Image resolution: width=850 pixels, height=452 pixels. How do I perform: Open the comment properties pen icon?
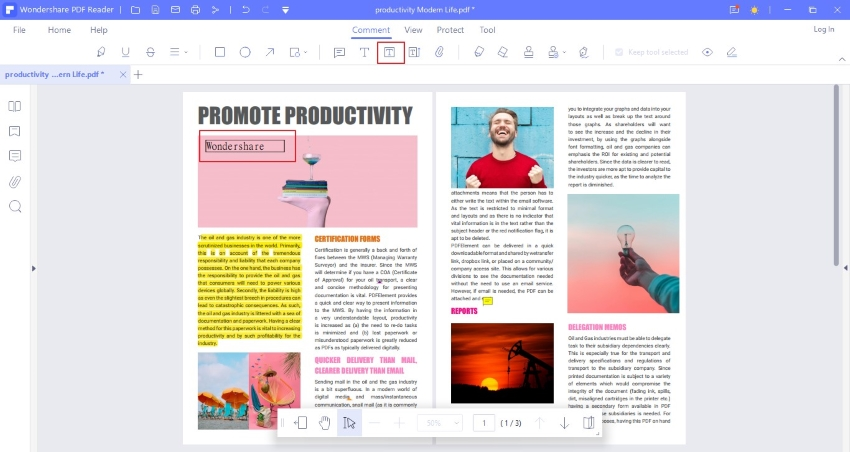pyautogui.click(x=732, y=52)
